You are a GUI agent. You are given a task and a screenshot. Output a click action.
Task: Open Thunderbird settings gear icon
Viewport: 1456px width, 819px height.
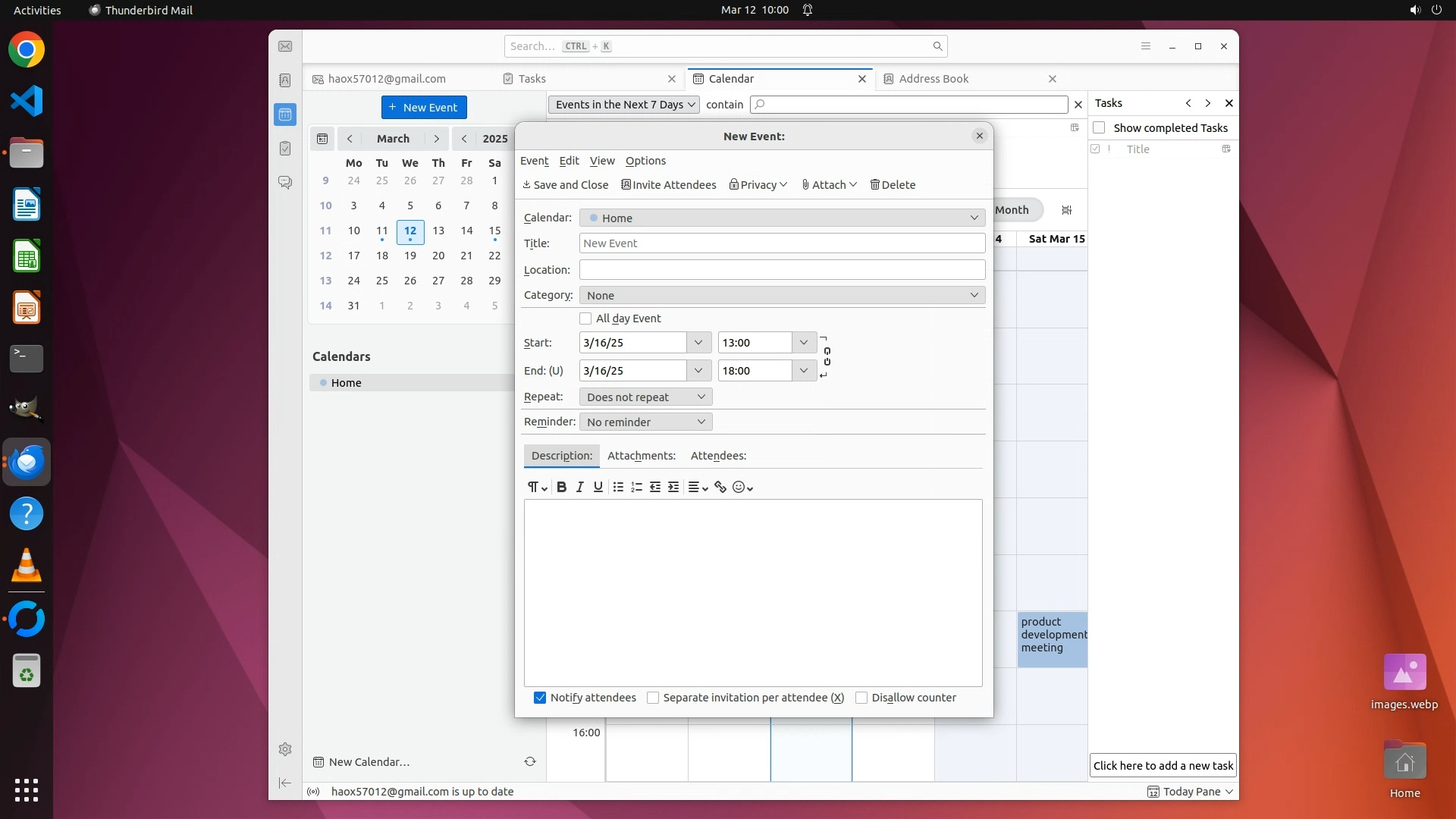point(285,749)
